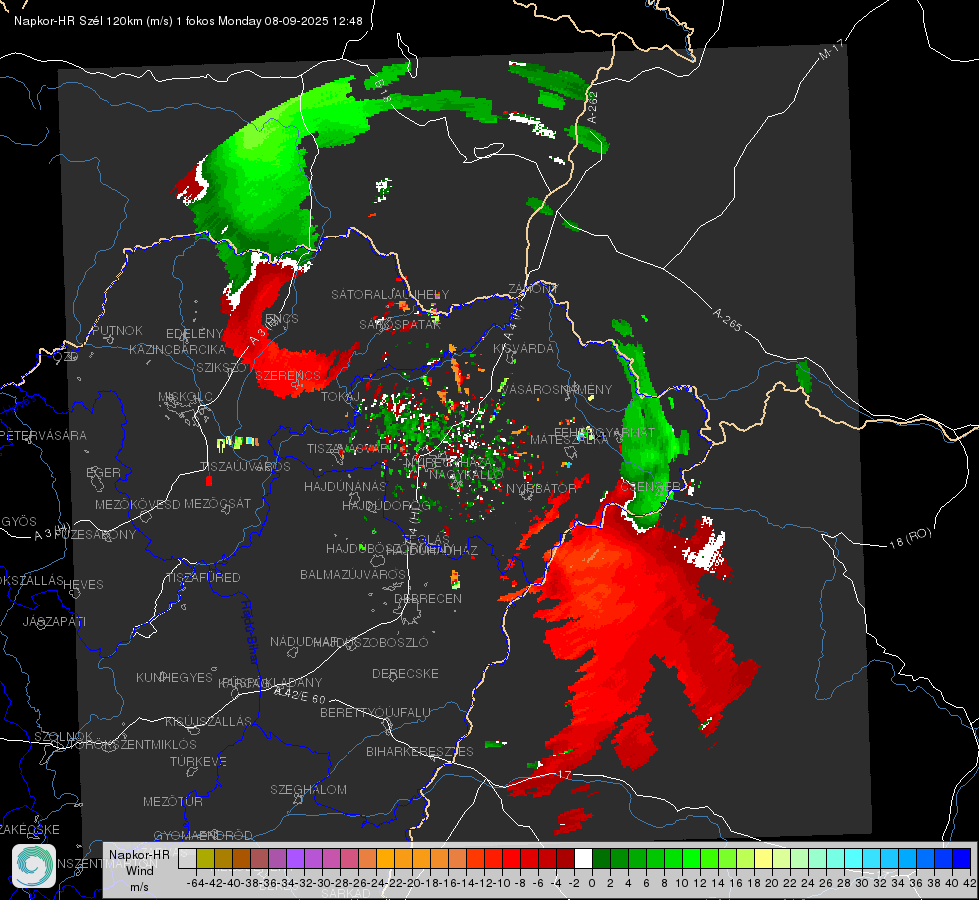Viewport: 979px width, 900px height.
Task: Select the BERETTYÓÚJFALU label
Action: 375,712
